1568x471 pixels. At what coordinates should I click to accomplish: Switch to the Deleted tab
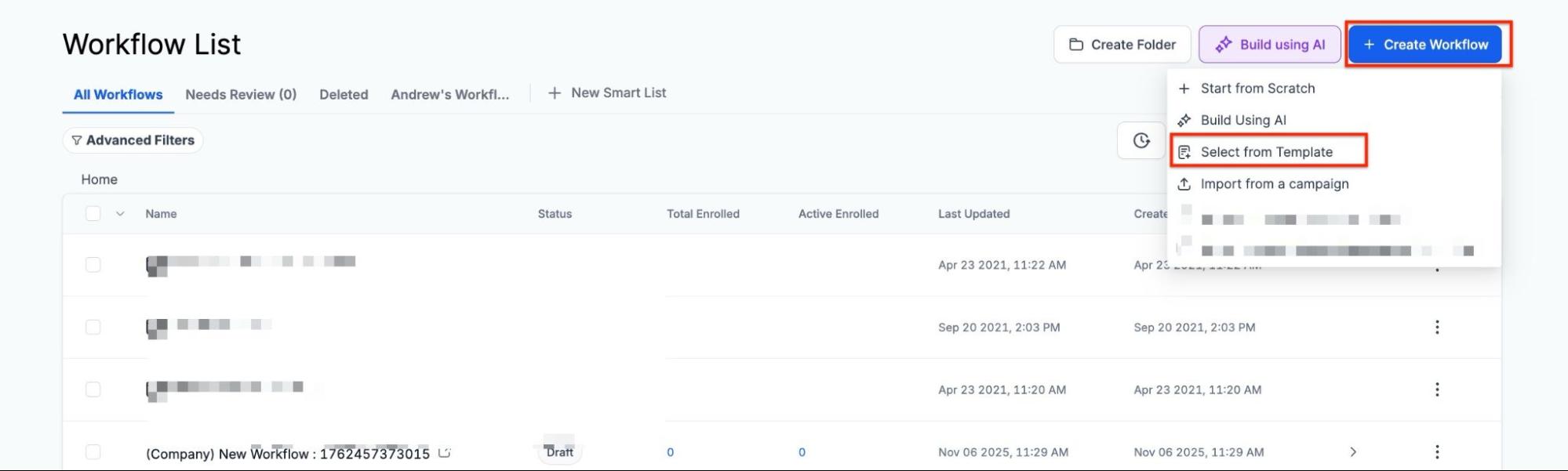344,95
